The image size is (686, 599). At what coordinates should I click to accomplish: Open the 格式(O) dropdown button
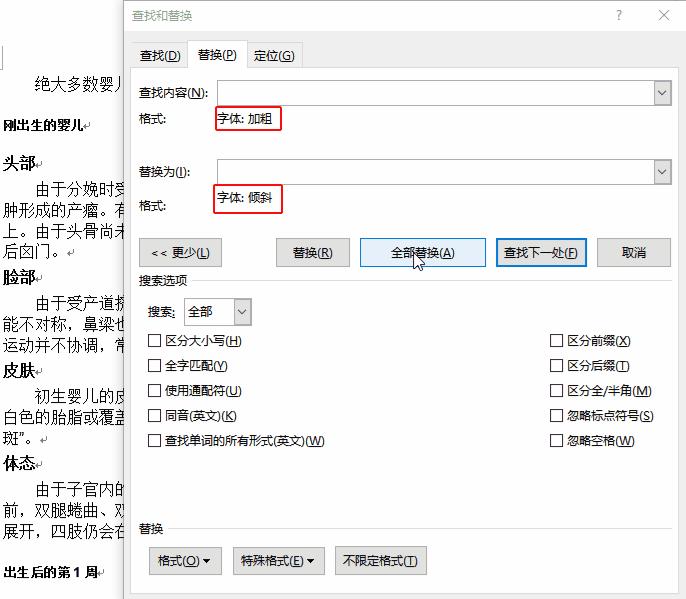pos(185,560)
